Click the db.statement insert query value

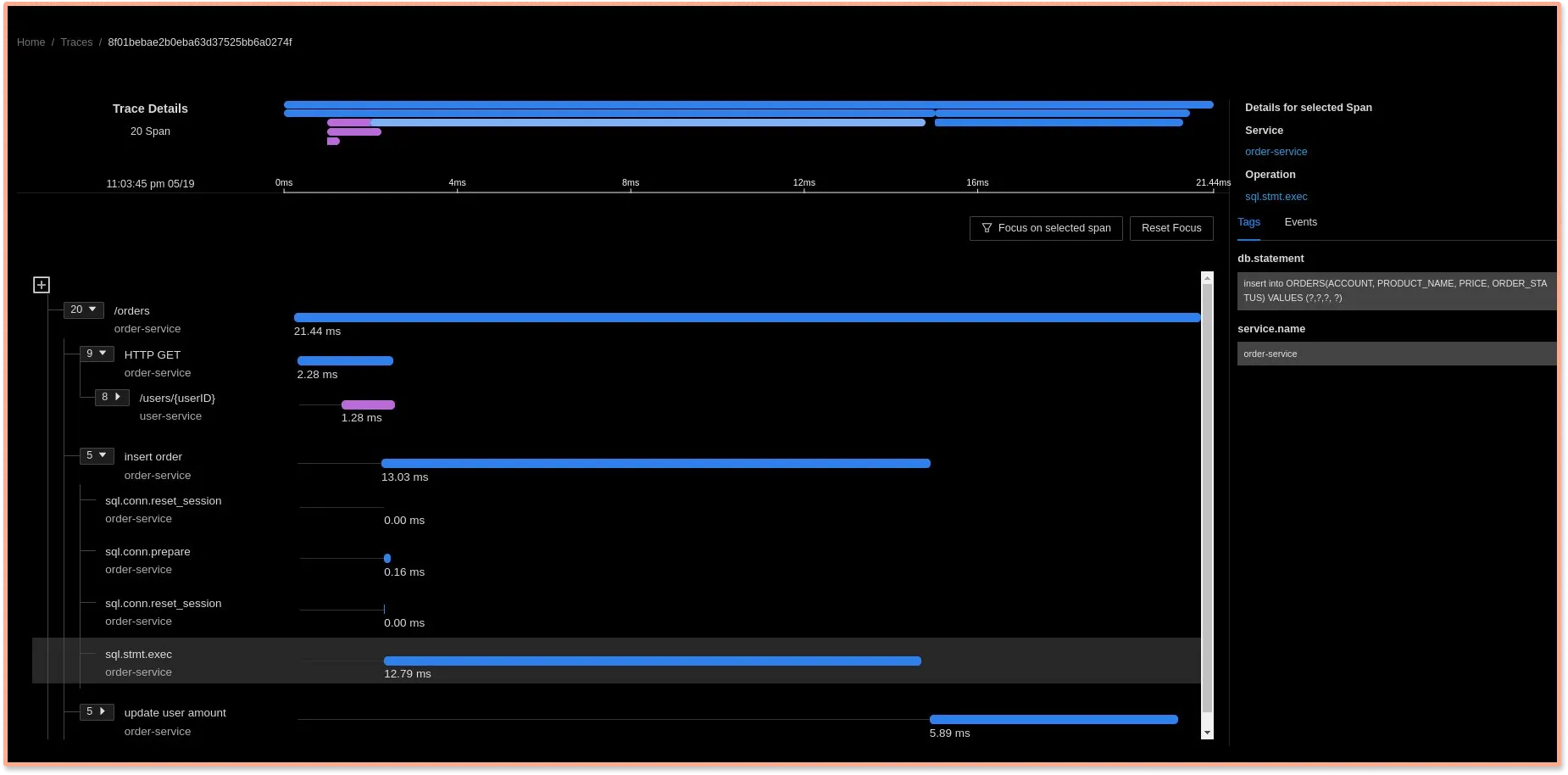pyautogui.click(x=1396, y=291)
